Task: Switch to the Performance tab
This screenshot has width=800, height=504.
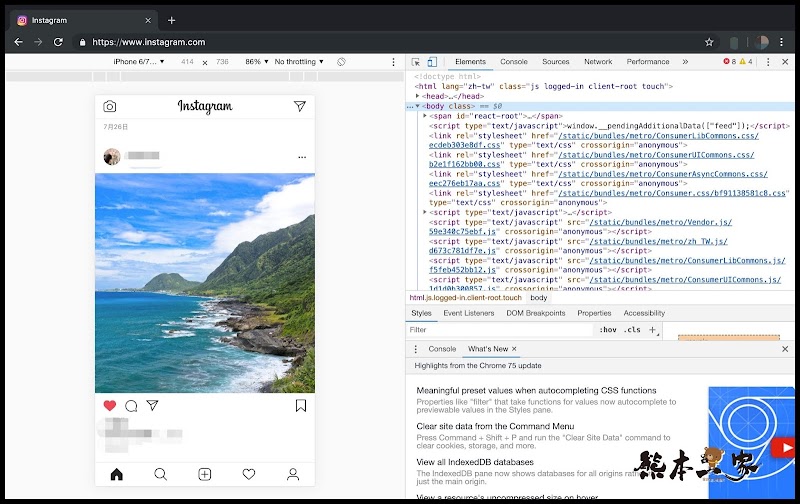Action: pos(648,62)
